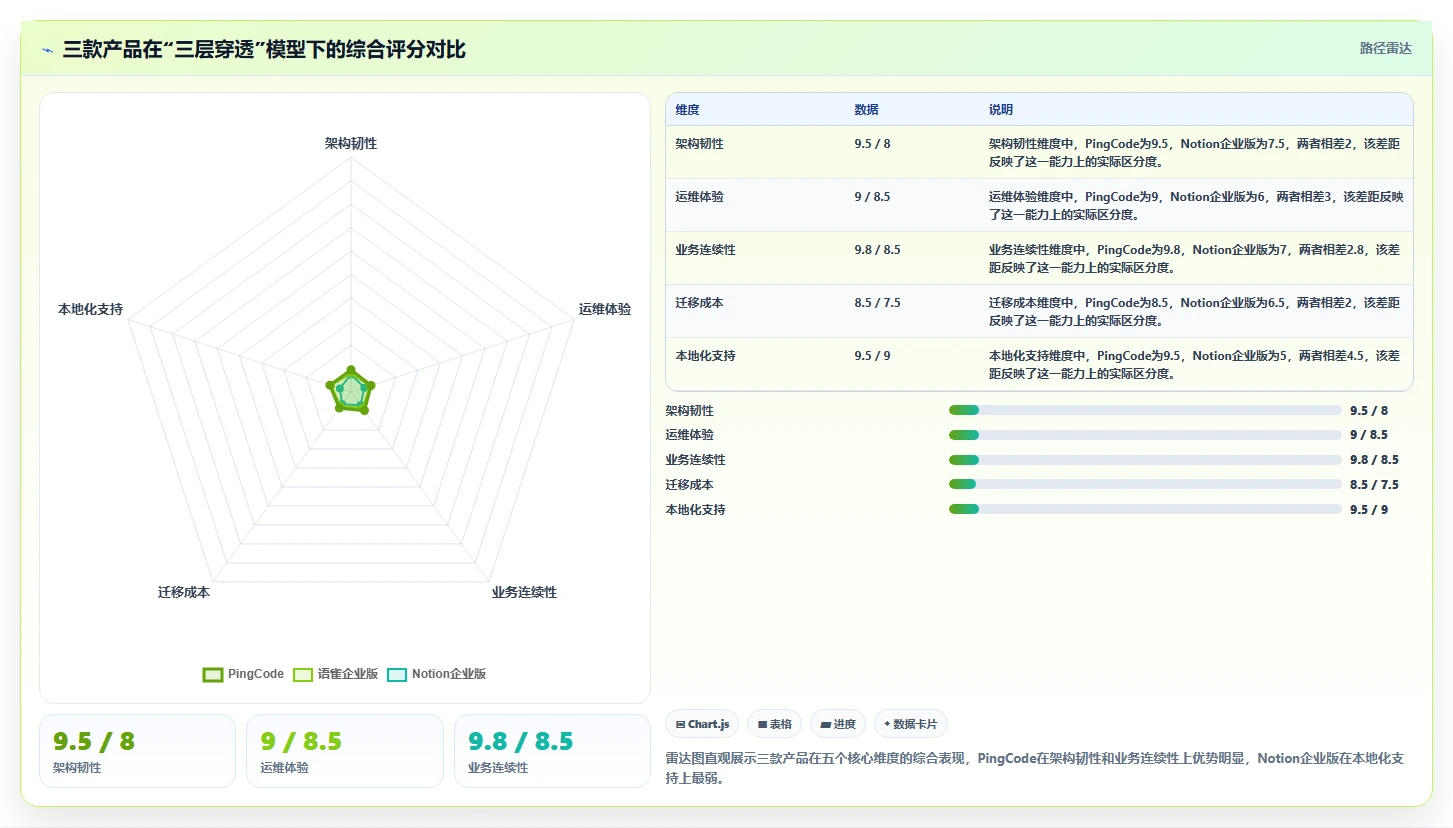Click the 说明 column header
This screenshot has height=828, width=1453.
coord(1001,110)
